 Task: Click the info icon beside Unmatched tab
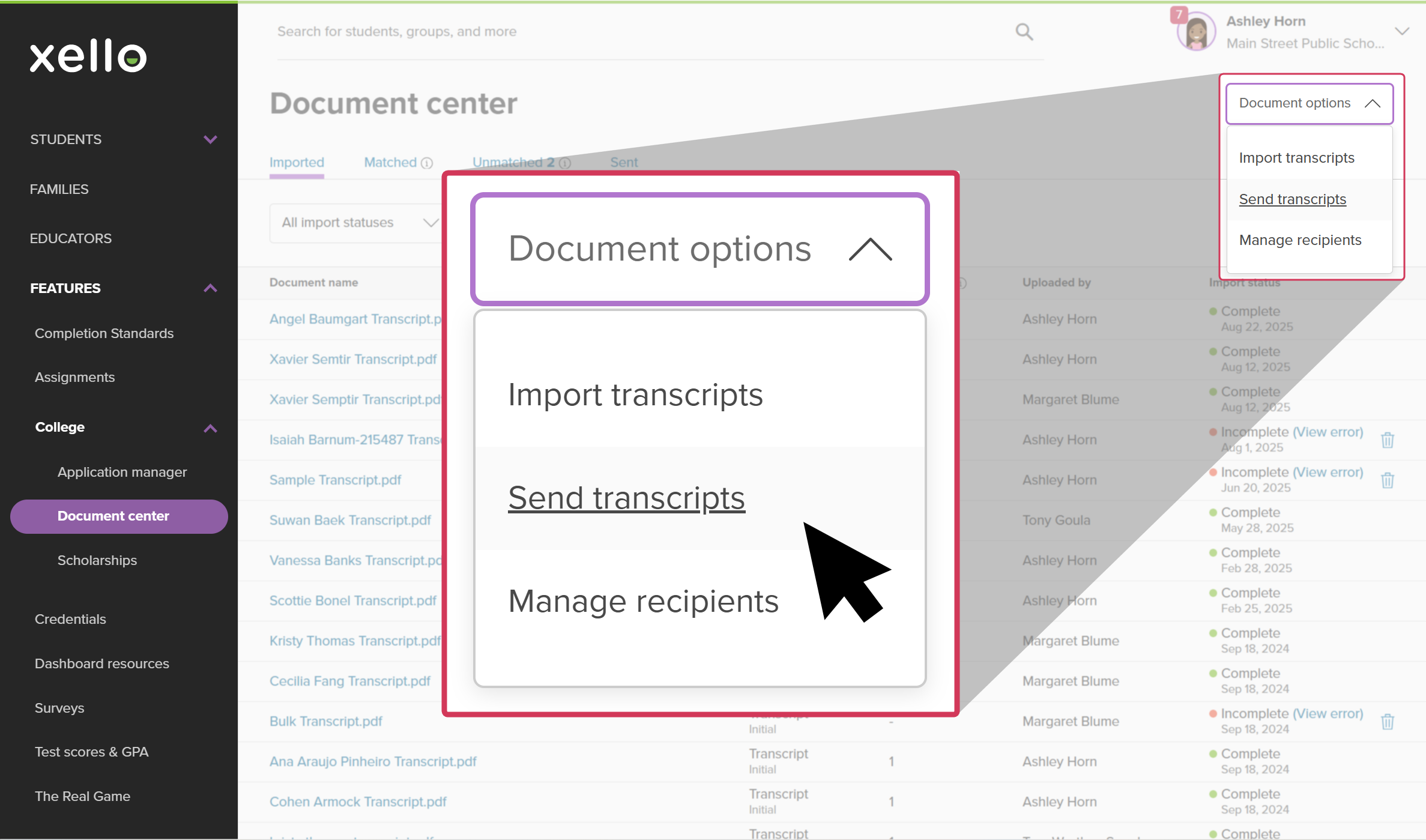[564, 163]
